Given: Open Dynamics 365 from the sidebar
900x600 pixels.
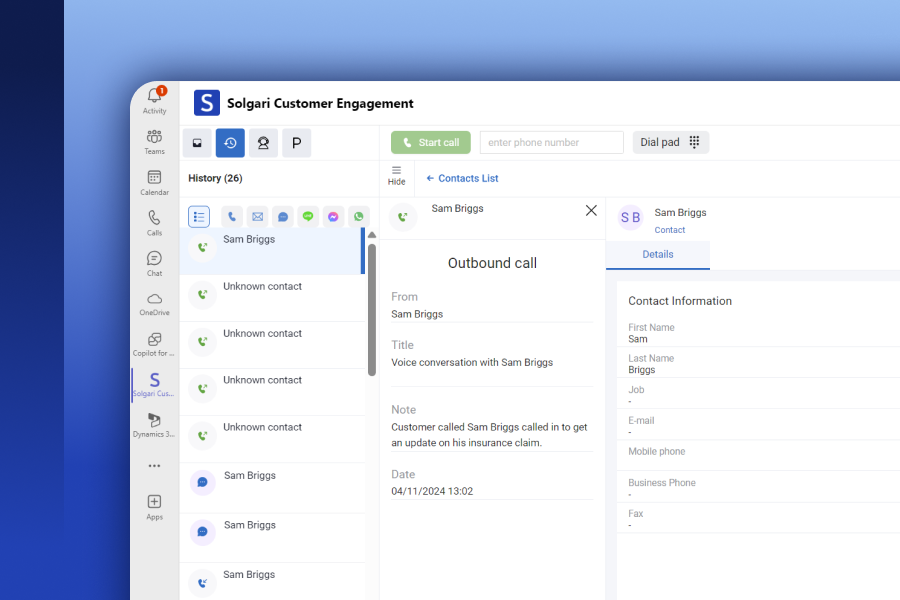Looking at the screenshot, I should 154,425.
